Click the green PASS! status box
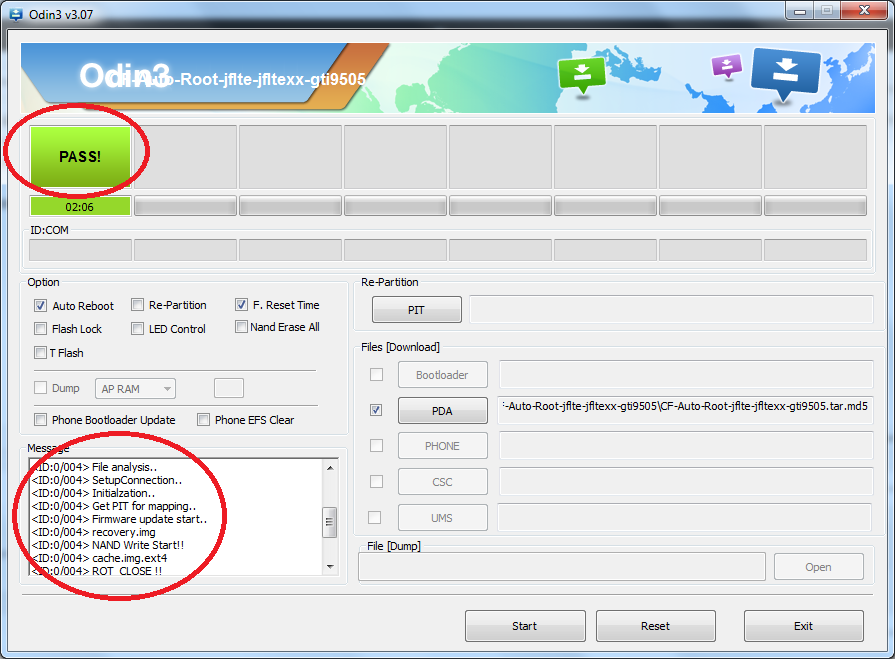Screen dimensions: 895x659 click(80, 157)
